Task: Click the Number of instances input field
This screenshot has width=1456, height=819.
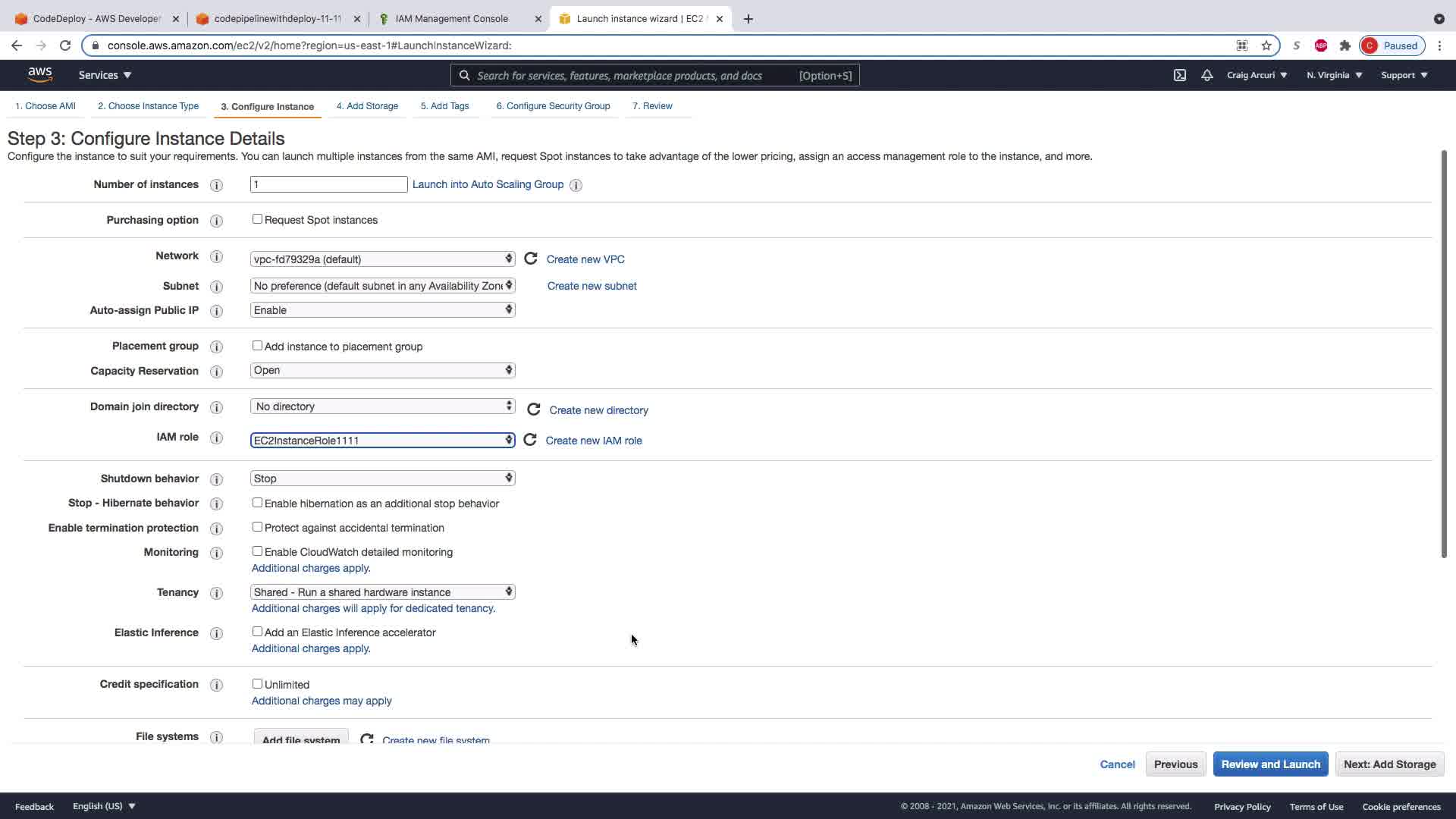Action: 328,184
